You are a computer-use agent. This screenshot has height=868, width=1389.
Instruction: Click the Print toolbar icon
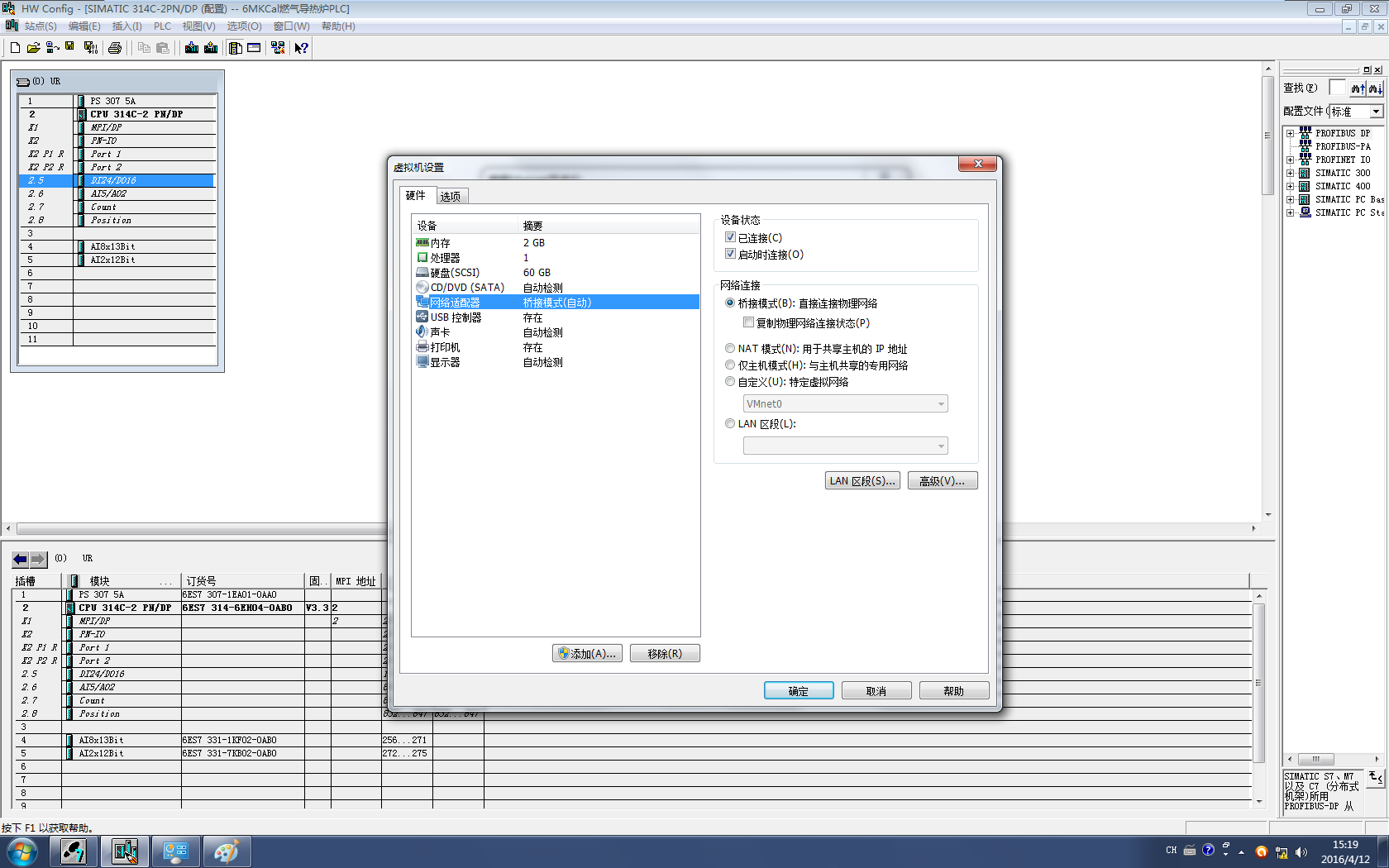point(115,48)
